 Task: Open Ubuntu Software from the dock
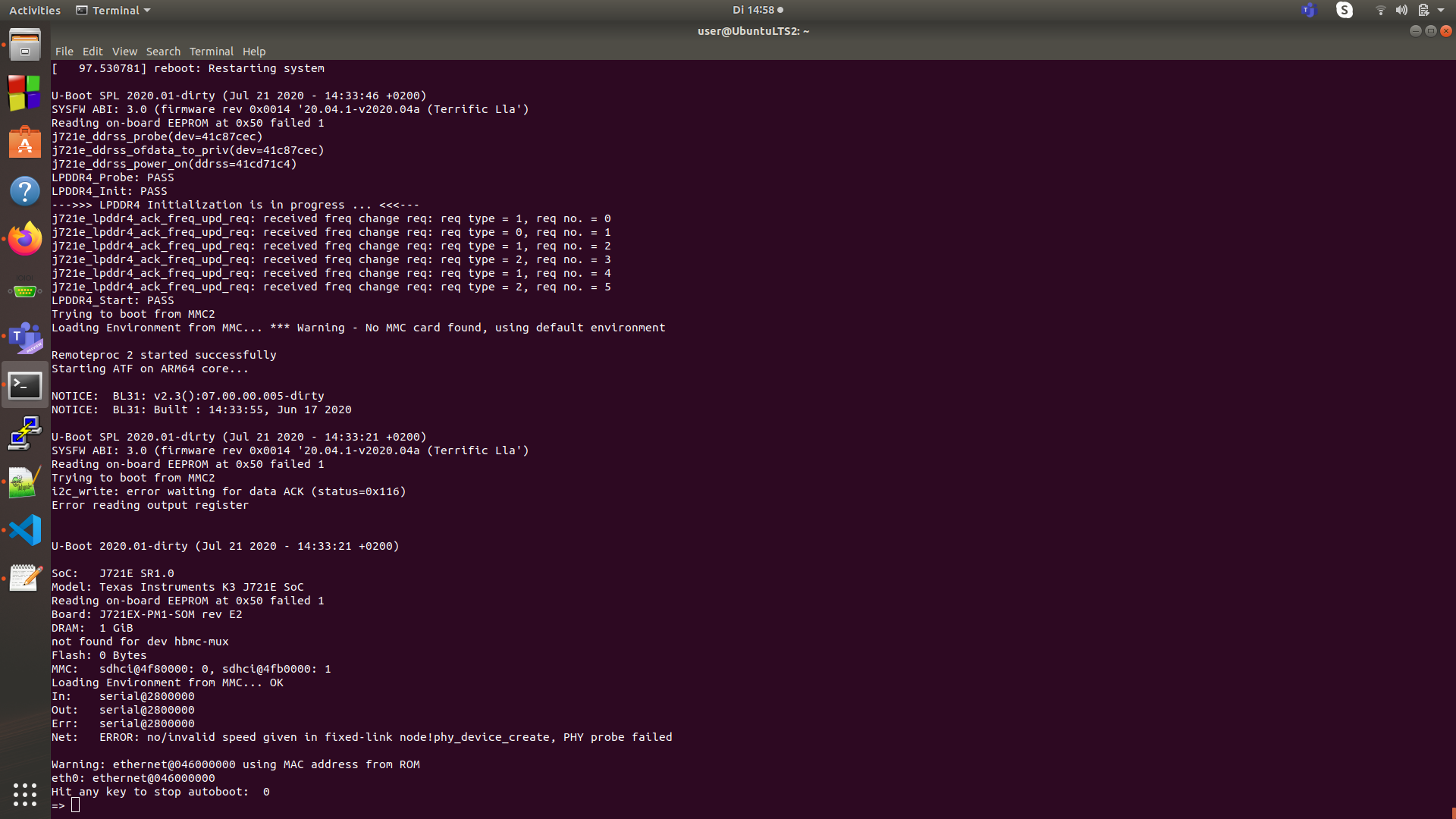(x=25, y=142)
